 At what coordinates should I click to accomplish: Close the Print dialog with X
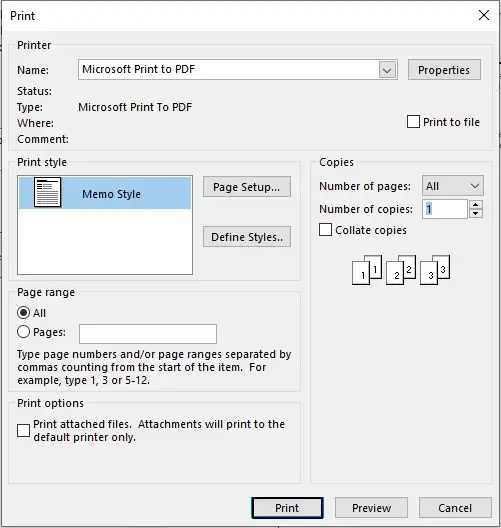click(484, 15)
